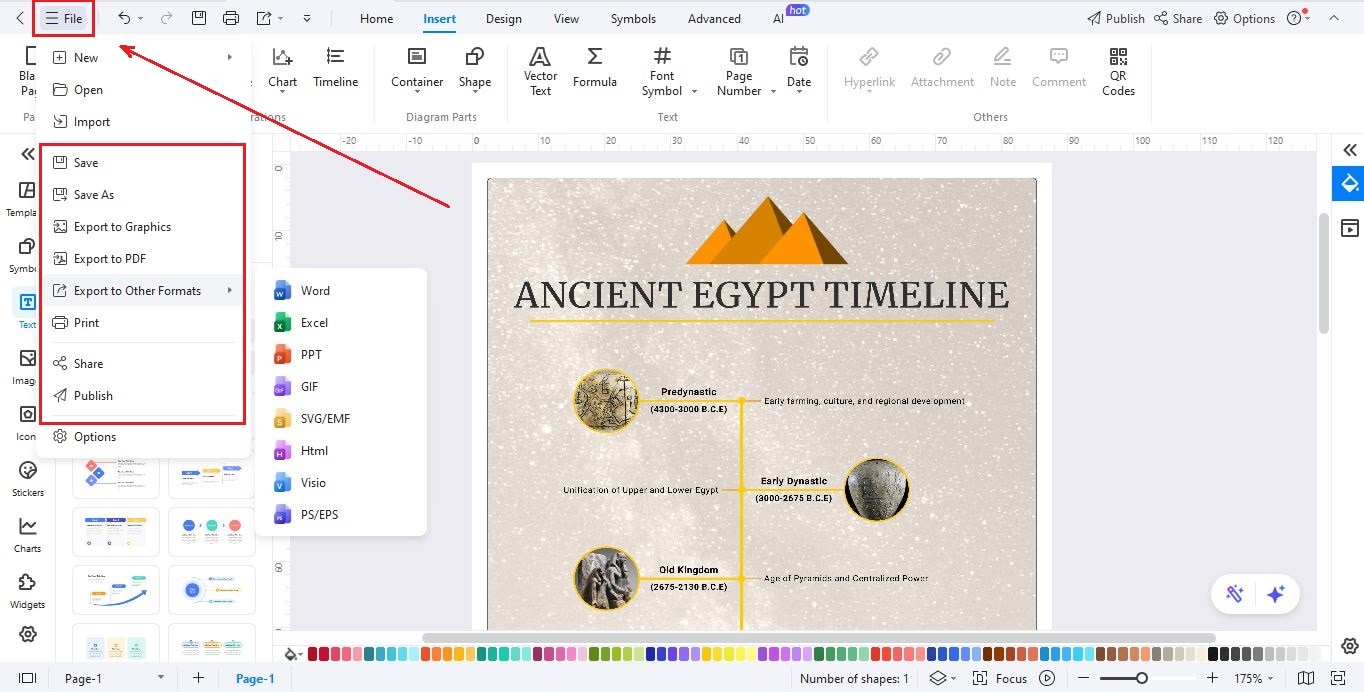Viewport: 1364px width, 692px height.
Task: Export to Html format
Action: (341, 450)
